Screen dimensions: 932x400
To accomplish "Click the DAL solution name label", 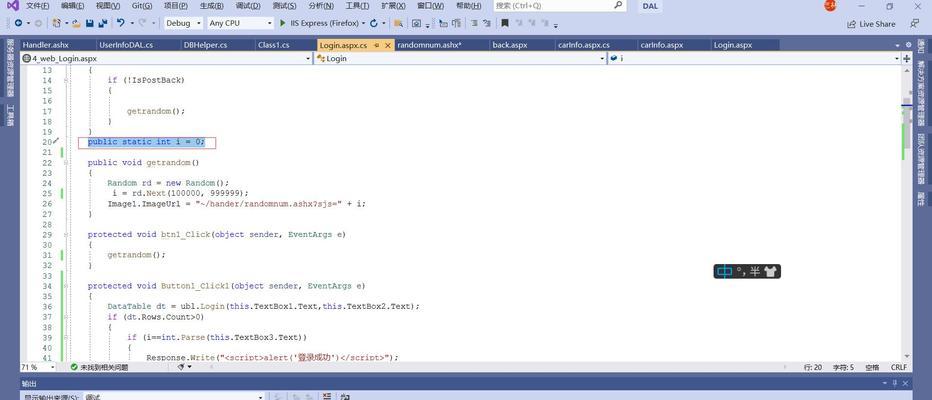I will pos(650,6).
